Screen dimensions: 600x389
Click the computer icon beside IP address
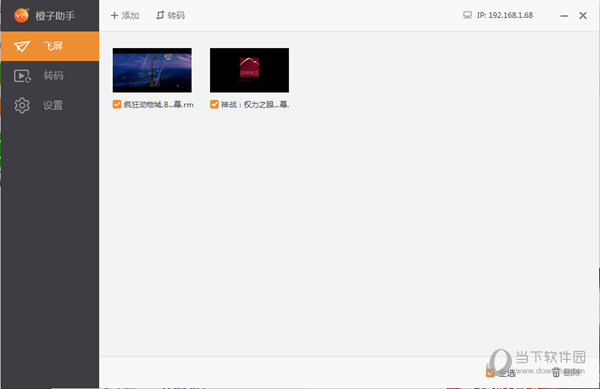coord(467,15)
